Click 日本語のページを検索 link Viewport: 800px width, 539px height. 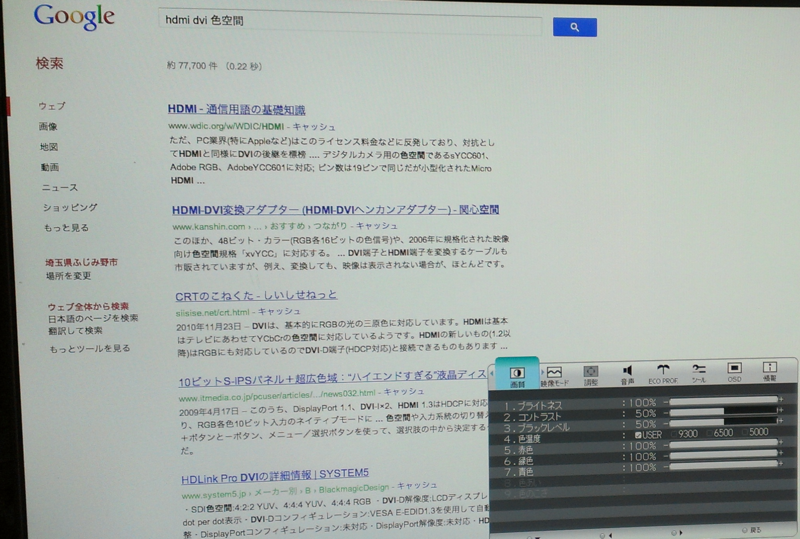click(x=93, y=318)
